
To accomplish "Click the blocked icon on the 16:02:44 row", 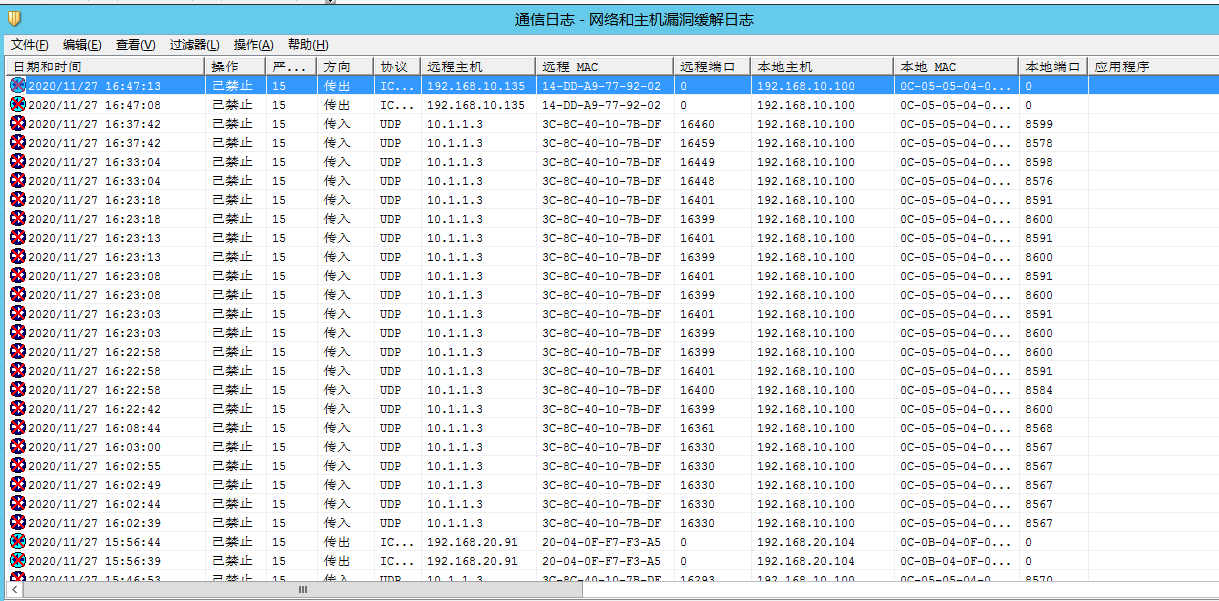I will pos(18,504).
